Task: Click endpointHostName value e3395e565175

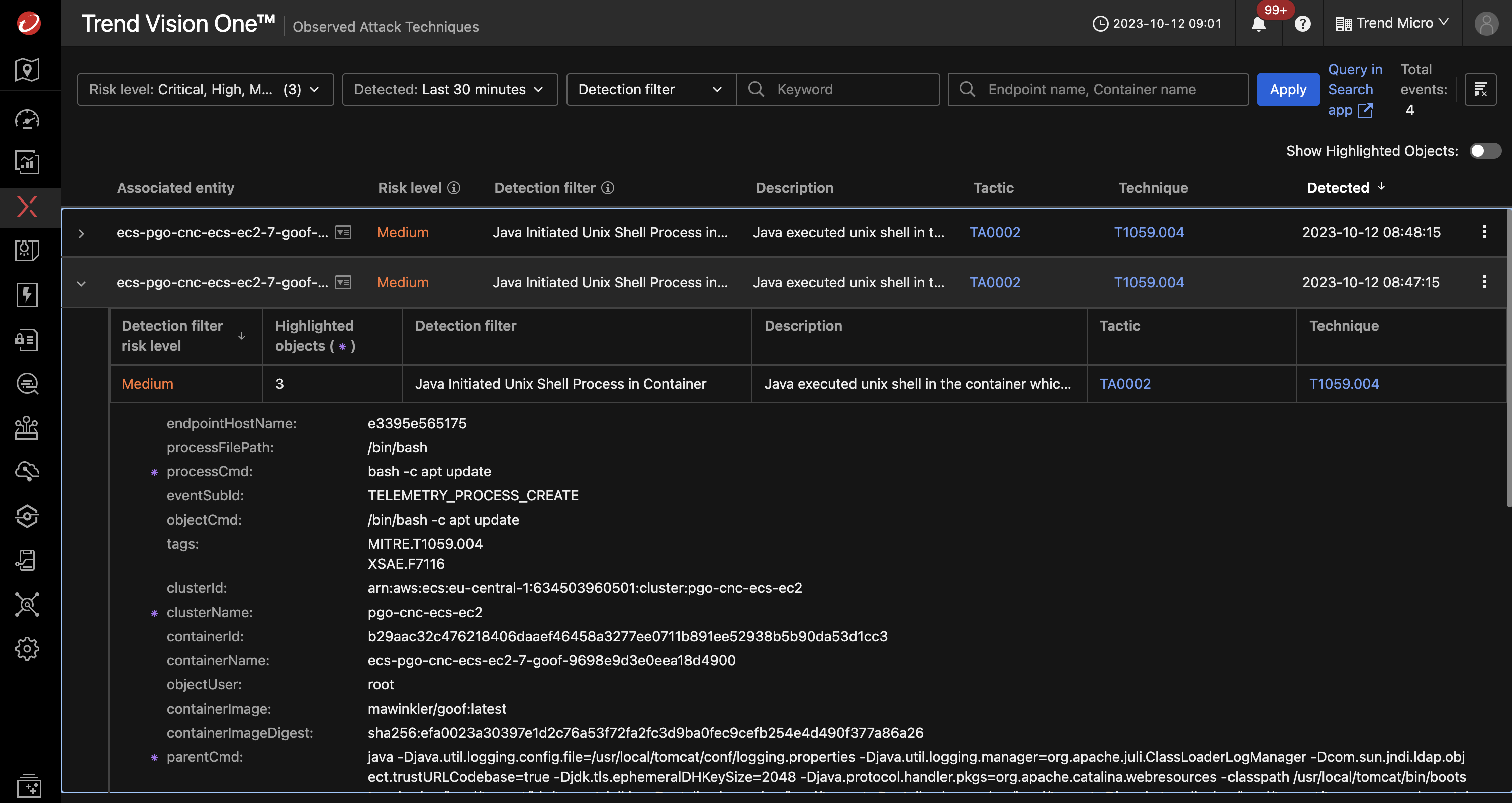Action: coord(417,423)
